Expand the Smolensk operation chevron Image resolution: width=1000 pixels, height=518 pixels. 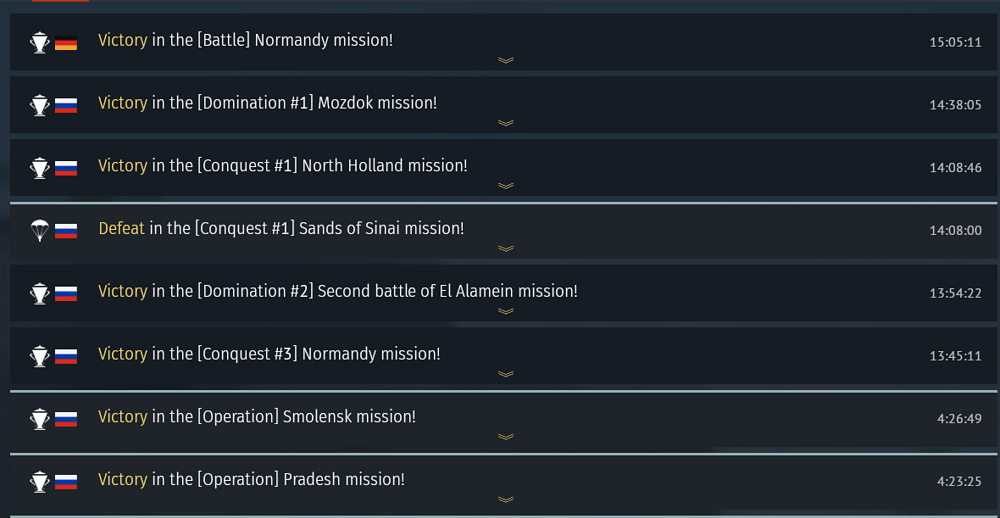pos(505,436)
